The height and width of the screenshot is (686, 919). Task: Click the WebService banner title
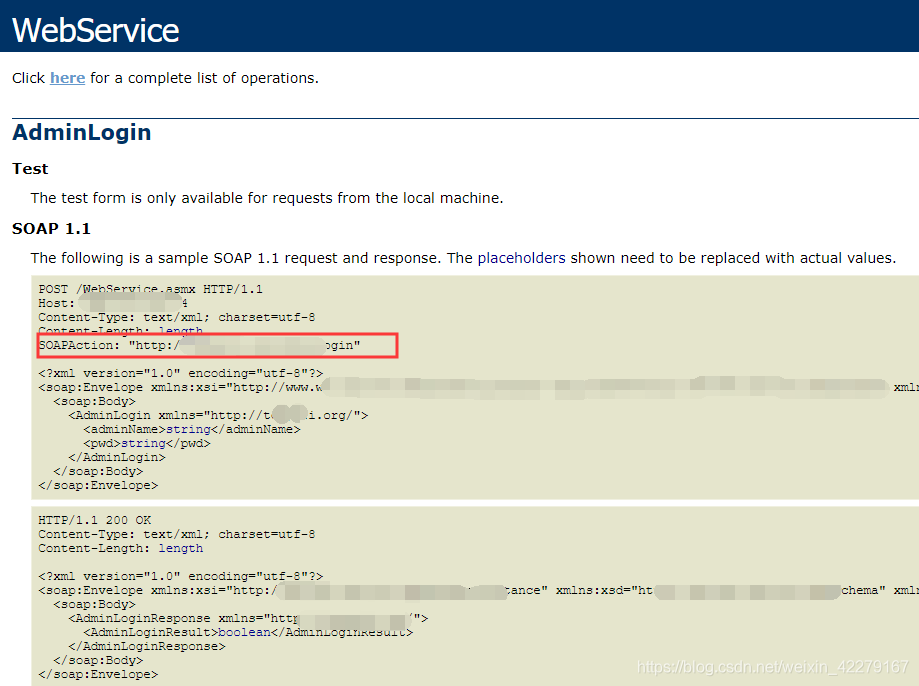[95, 30]
